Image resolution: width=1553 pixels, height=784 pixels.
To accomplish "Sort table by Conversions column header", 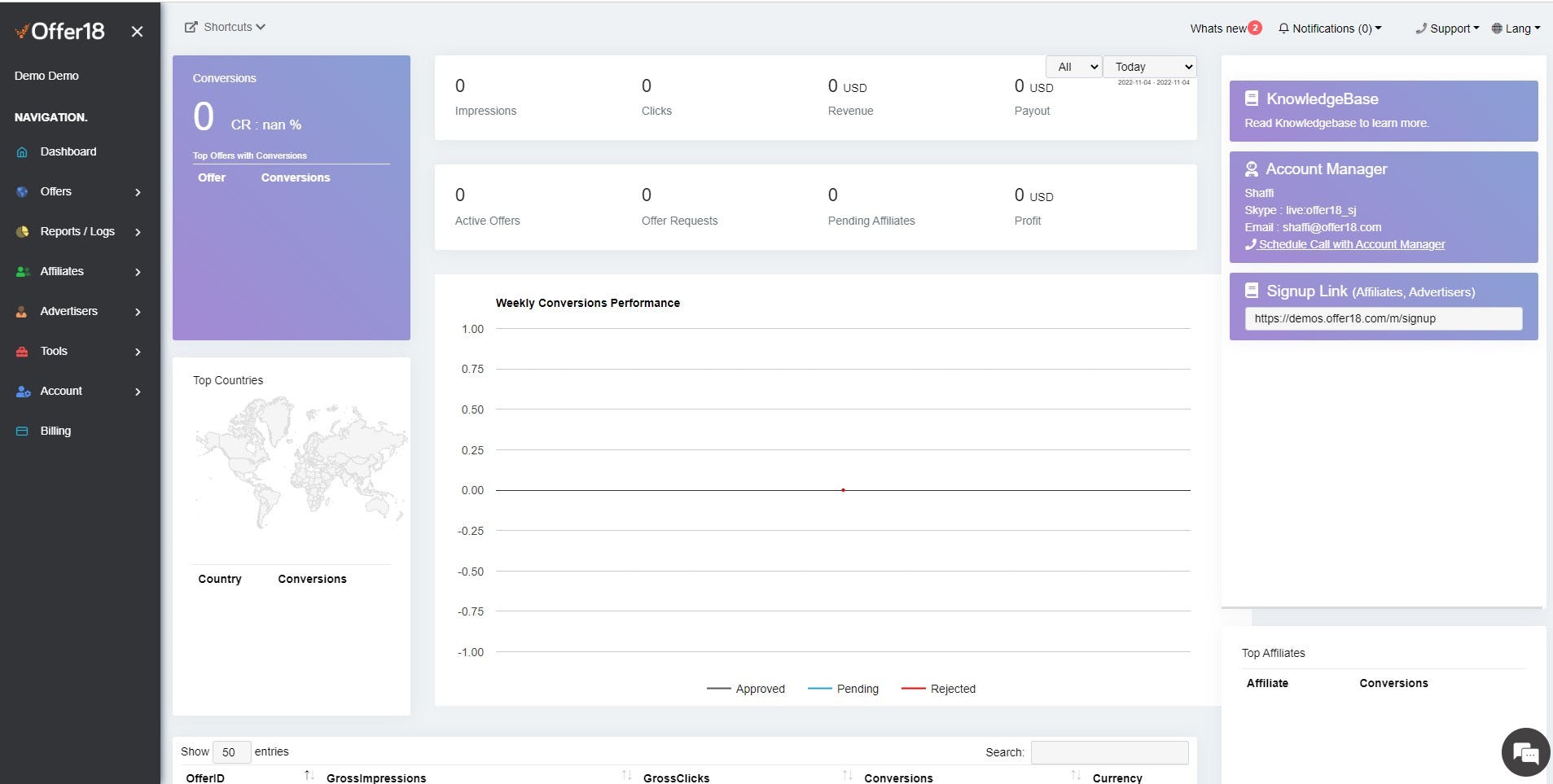I will [898, 778].
